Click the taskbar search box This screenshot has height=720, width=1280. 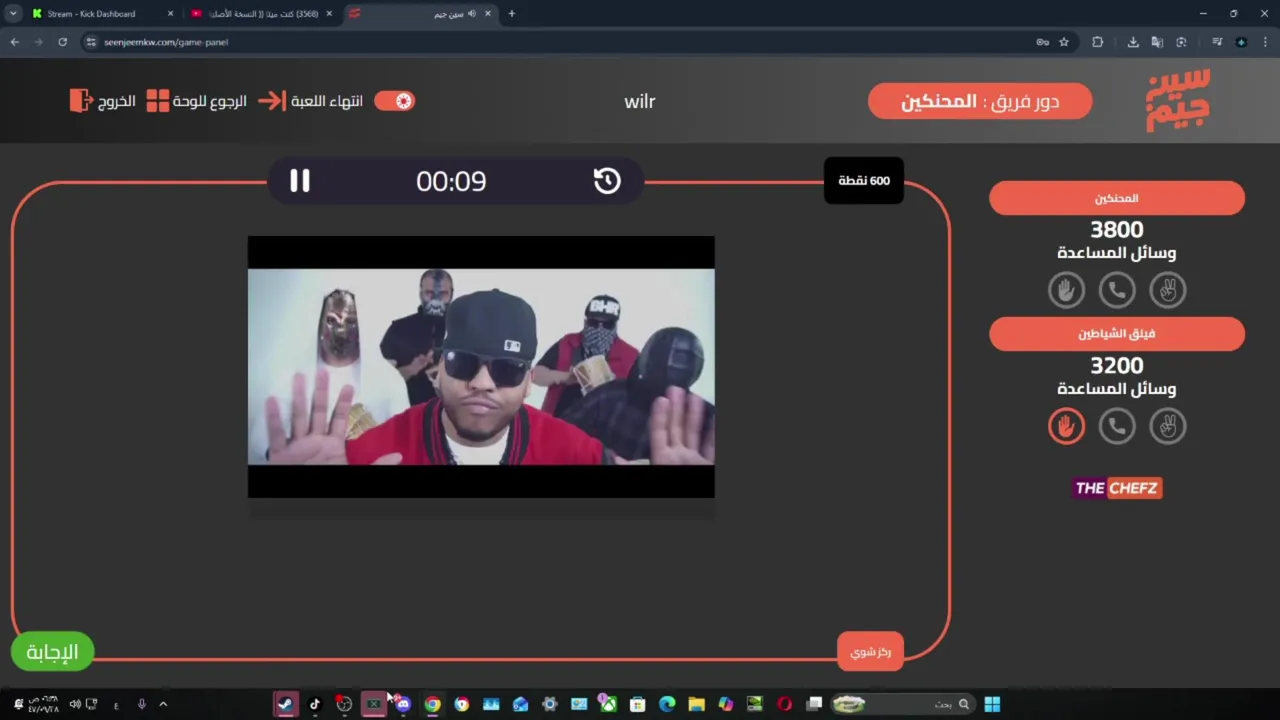point(903,704)
